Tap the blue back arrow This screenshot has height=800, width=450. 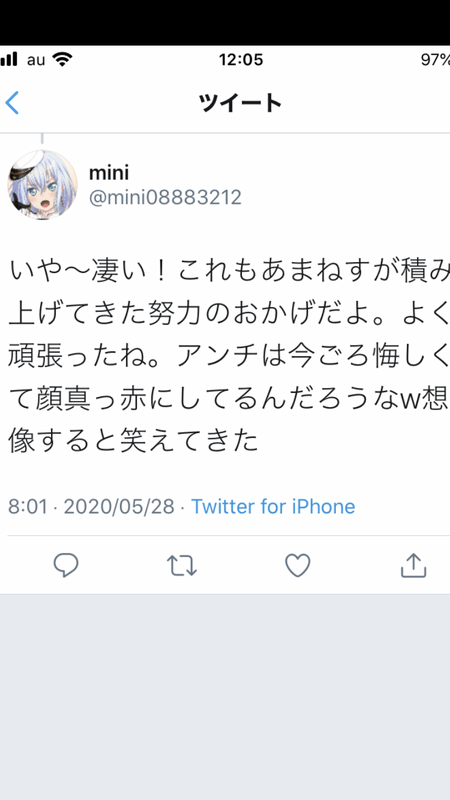tap(12, 103)
